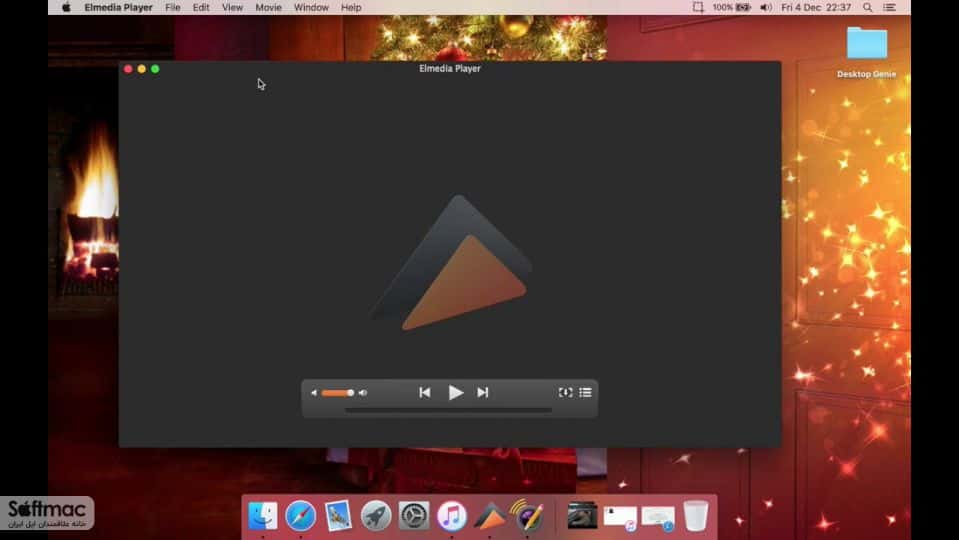Open the Help menu
This screenshot has height=540, width=959.
click(x=351, y=7)
